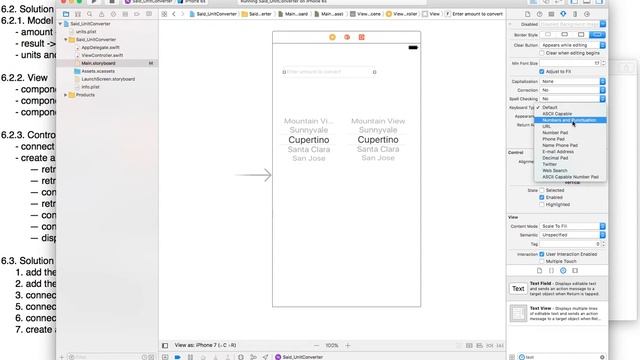
Task: Open units.plist in navigator
Action: point(86,31)
